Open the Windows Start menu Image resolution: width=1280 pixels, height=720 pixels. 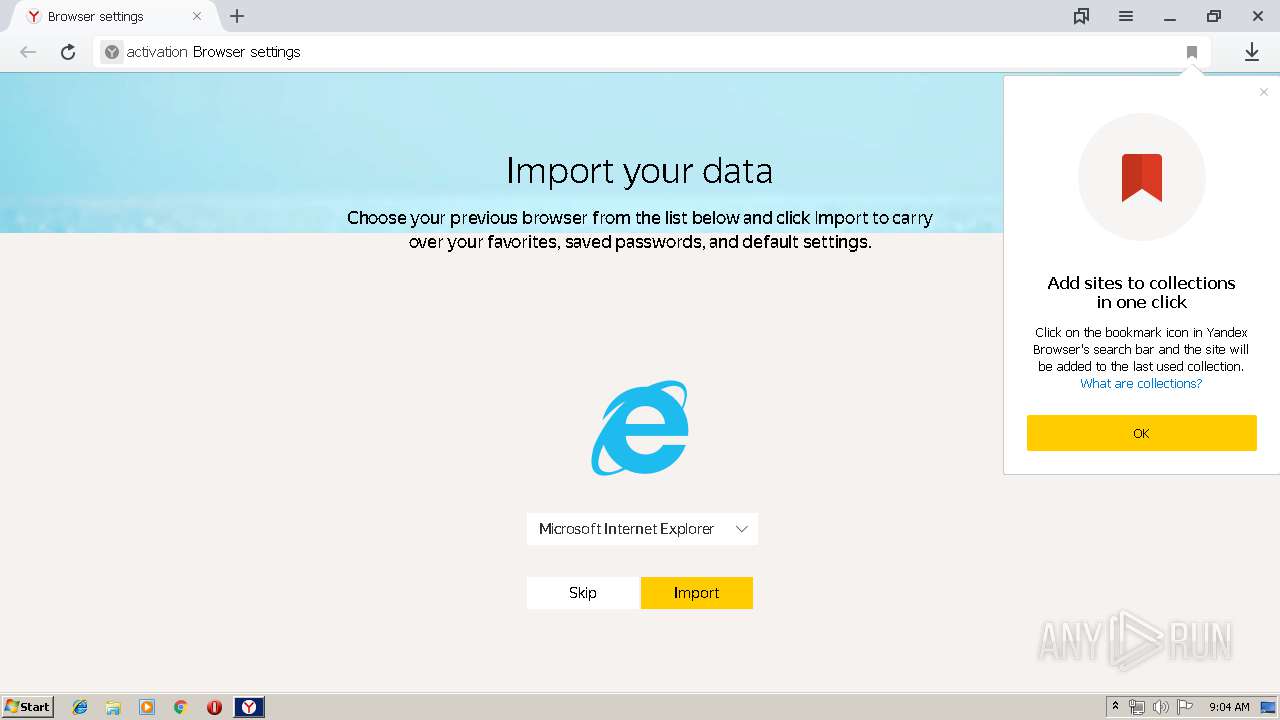tap(28, 707)
